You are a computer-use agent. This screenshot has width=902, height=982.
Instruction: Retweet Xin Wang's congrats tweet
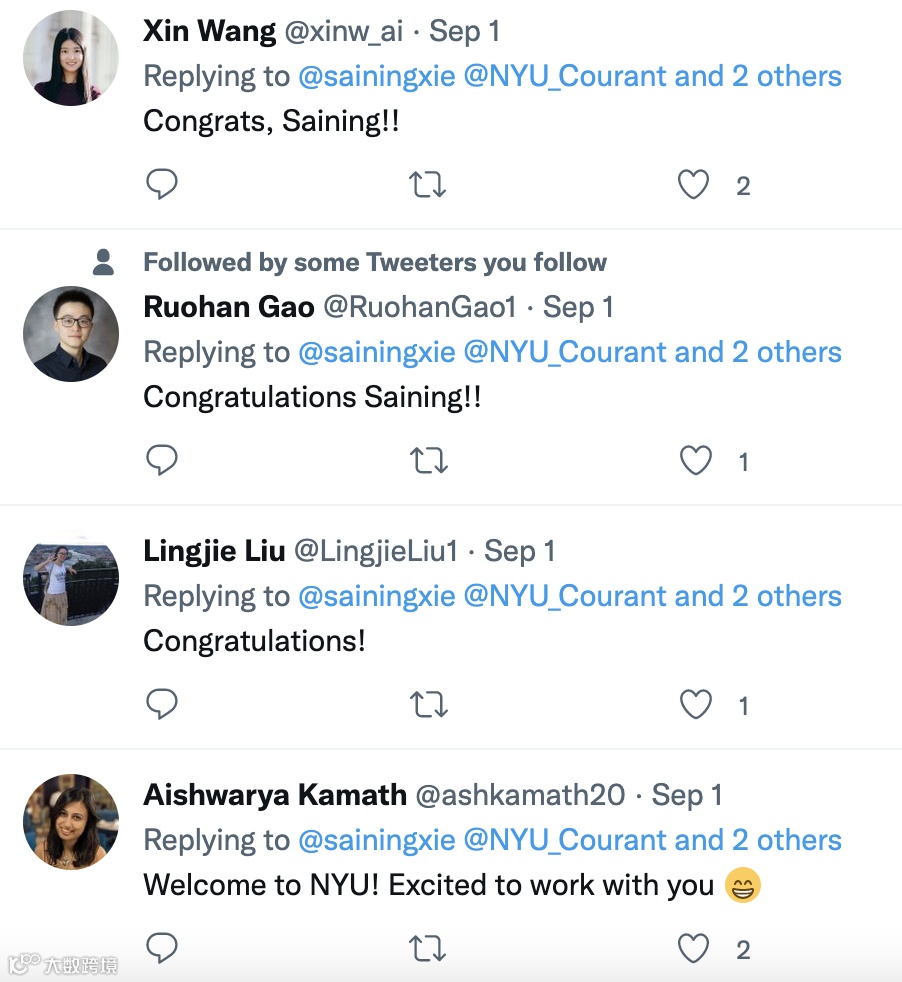click(x=428, y=185)
